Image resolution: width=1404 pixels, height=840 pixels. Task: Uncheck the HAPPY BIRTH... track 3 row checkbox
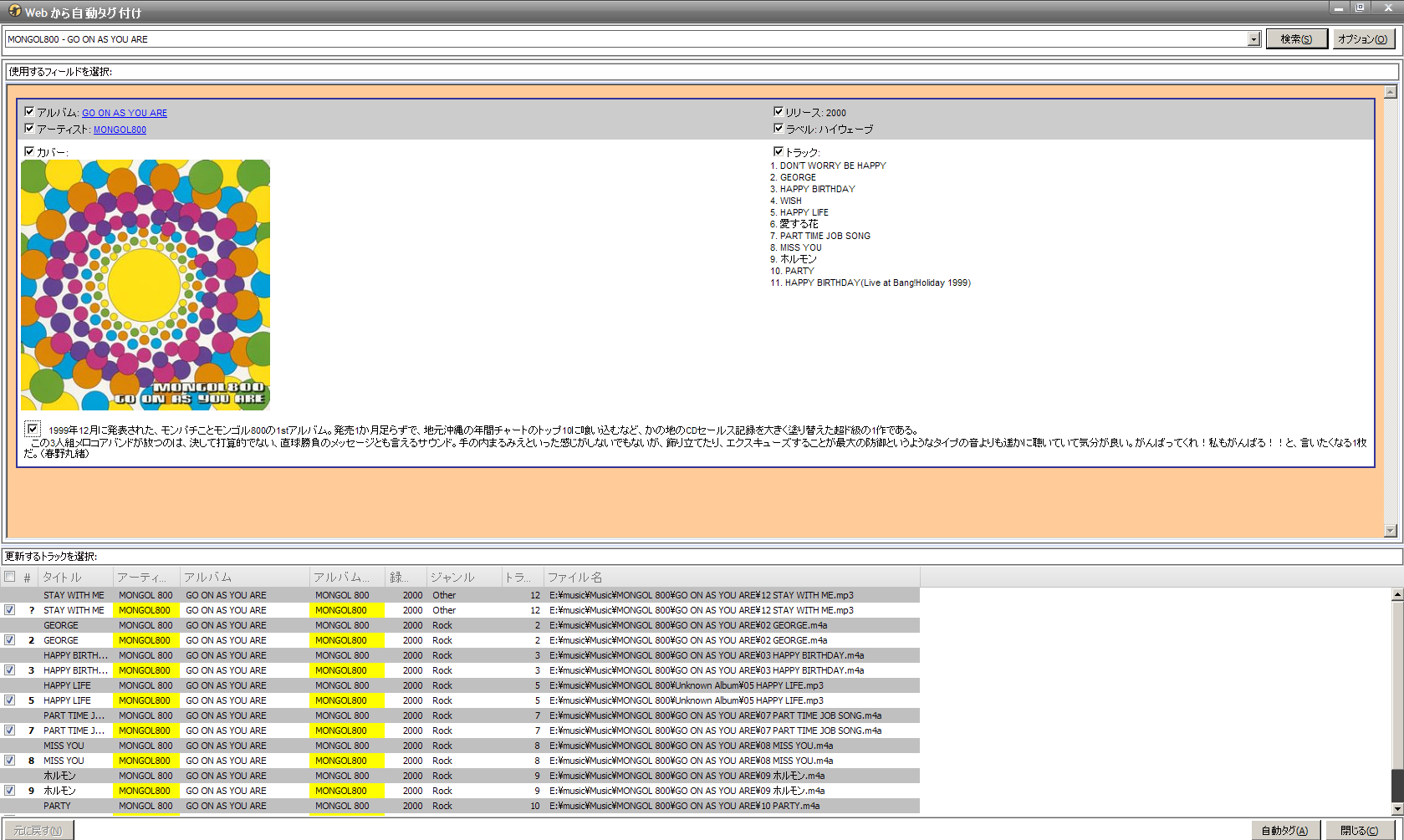pos(10,670)
